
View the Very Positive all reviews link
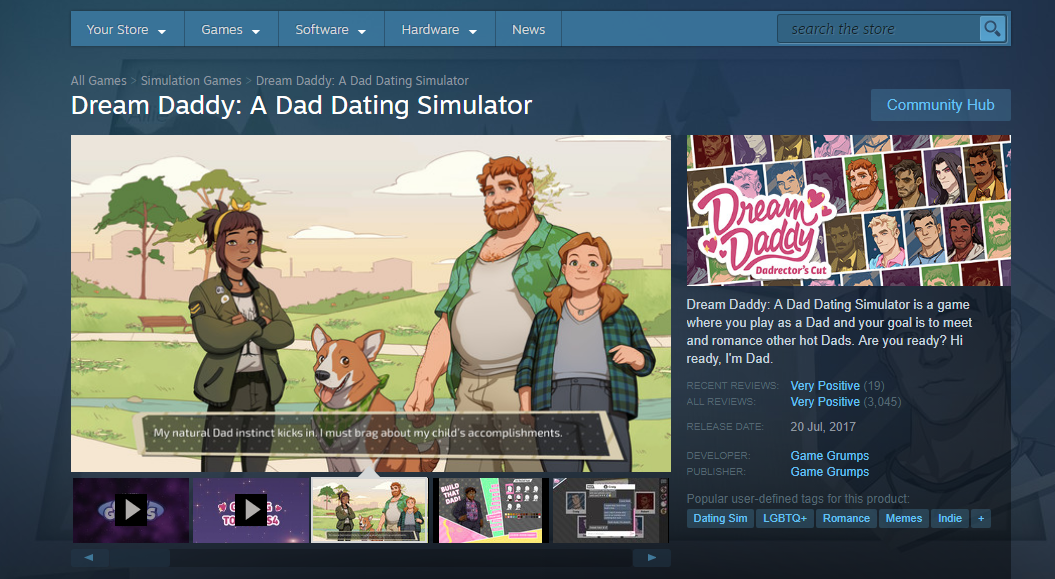click(825, 401)
